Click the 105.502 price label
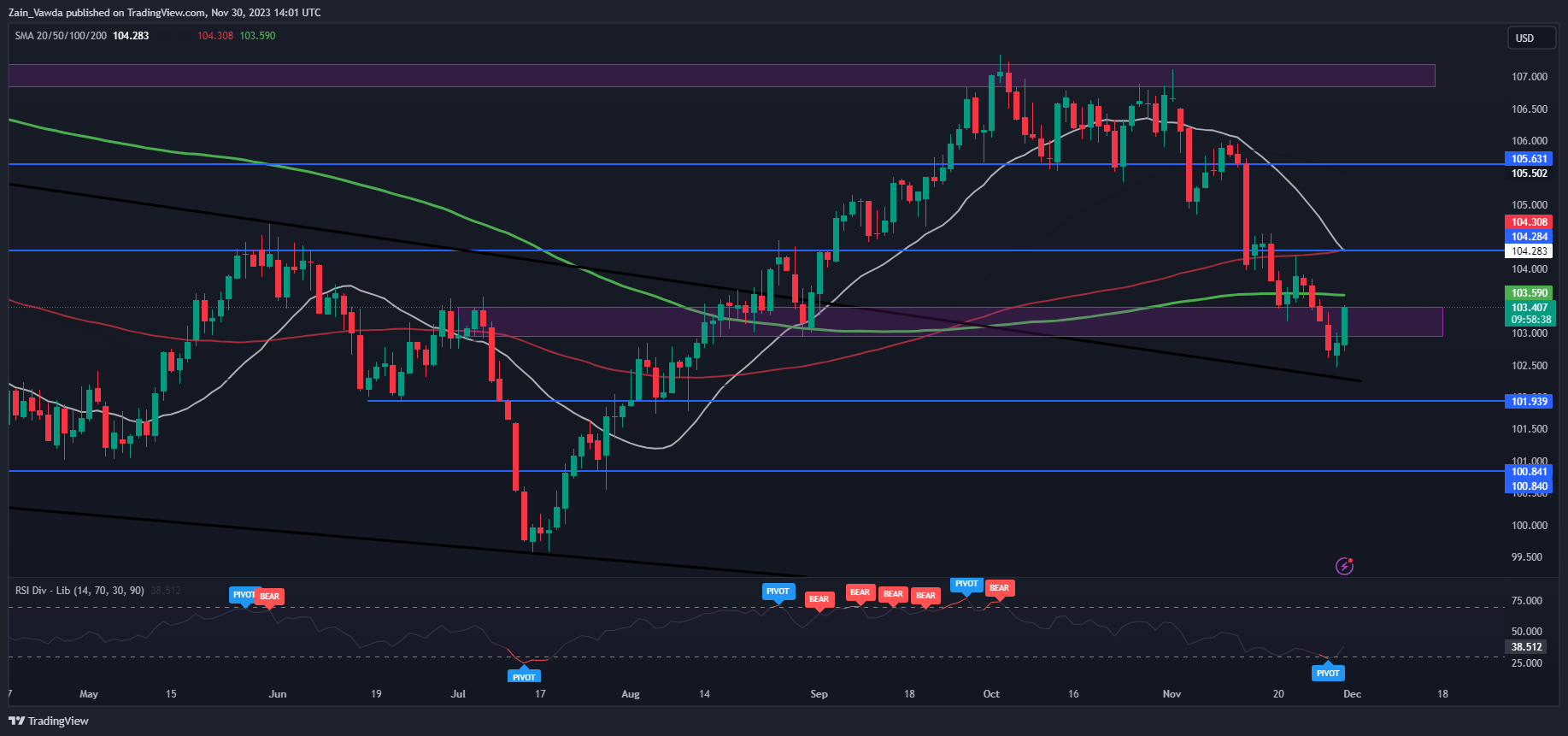 coord(1529,174)
